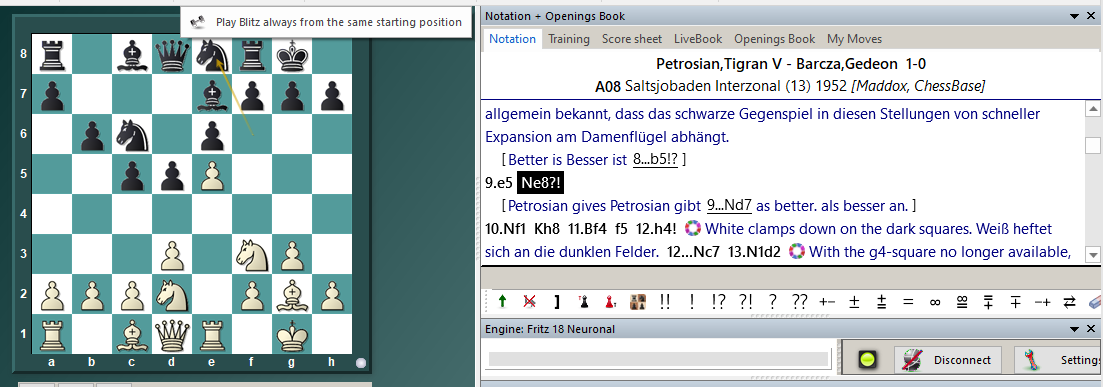1103x387 pixels.
Task: Click the ⩲ White slightly better symbol
Action: click(881, 302)
